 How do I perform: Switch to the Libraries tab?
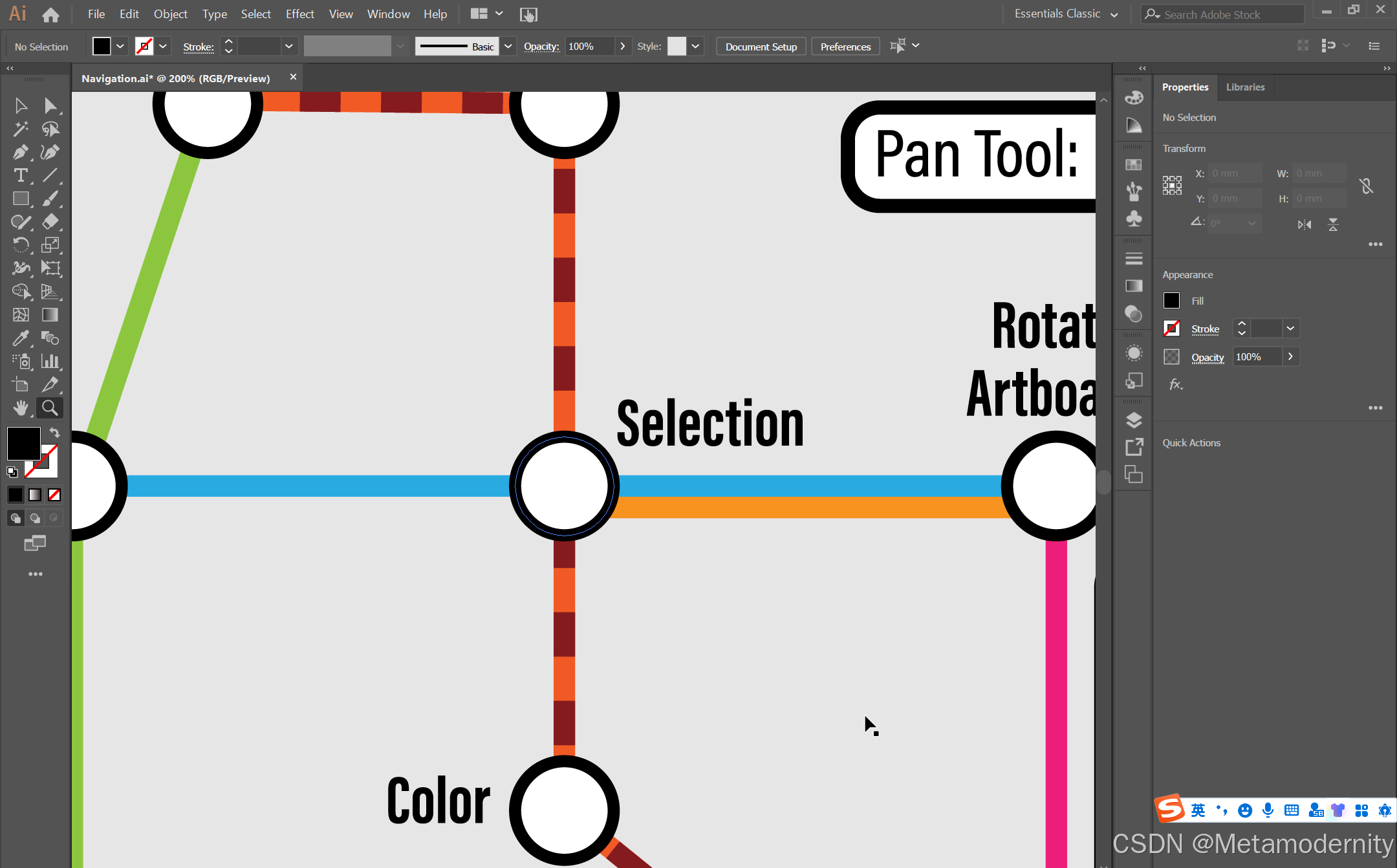coord(1245,87)
